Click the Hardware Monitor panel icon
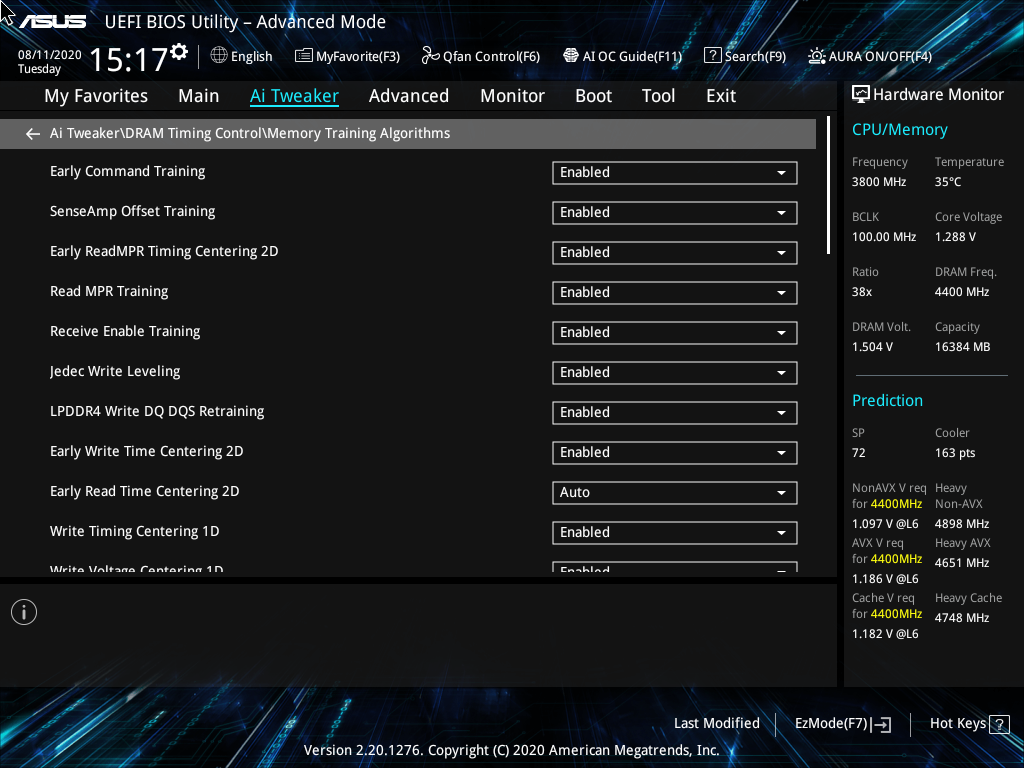 click(861, 94)
